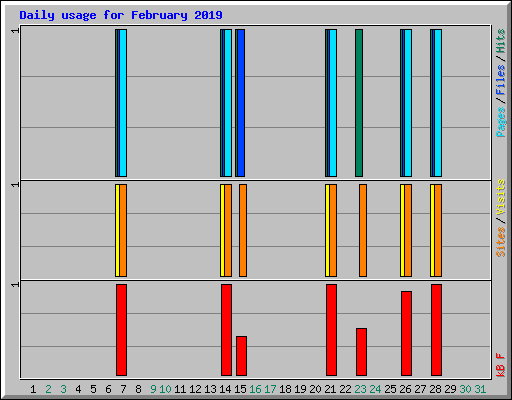Screen dimensions: 512x400
Task: Click the red "KB F" legend label
Action: click(x=501, y=365)
